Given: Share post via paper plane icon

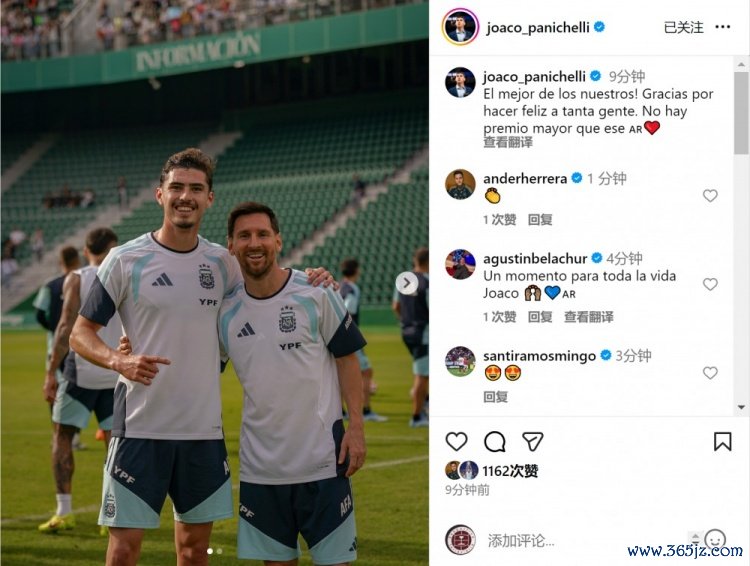Looking at the screenshot, I should [x=532, y=442].
